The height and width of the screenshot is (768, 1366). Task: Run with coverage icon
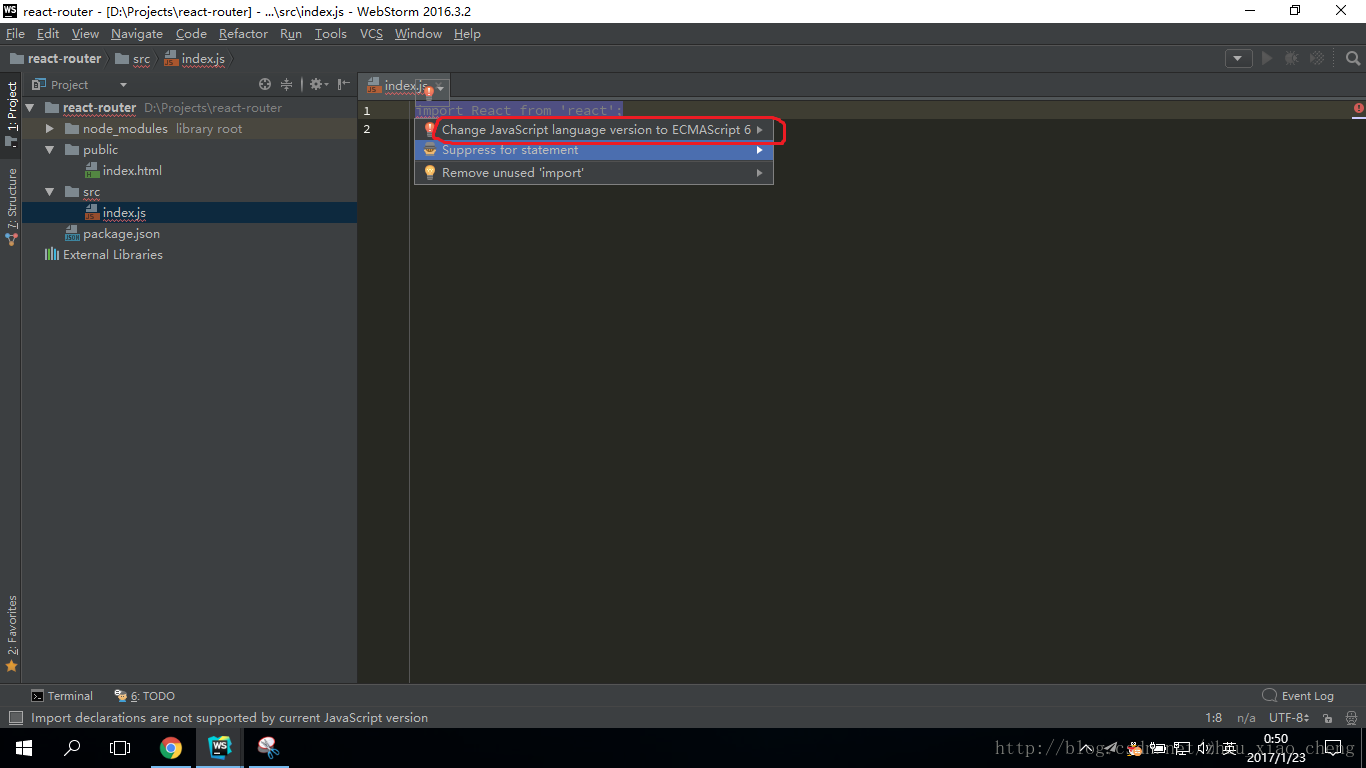(1317, 59)
